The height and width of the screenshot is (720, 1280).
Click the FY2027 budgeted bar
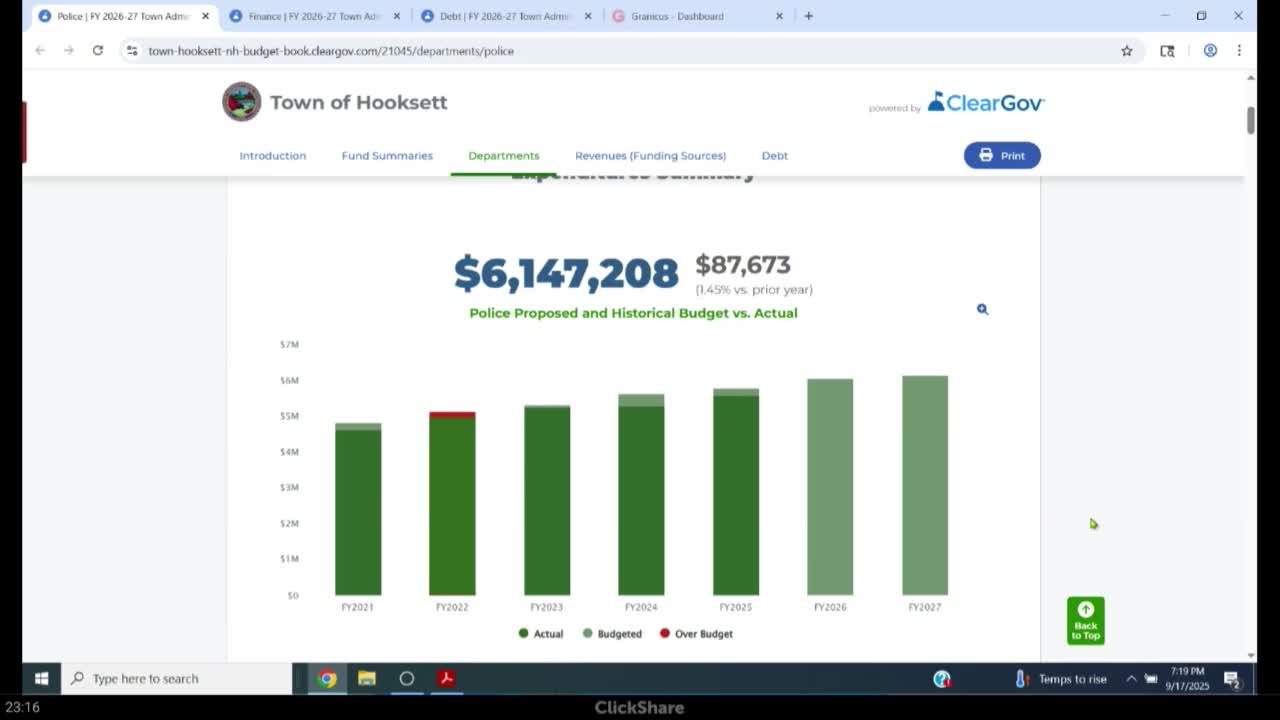click(924, 485)
